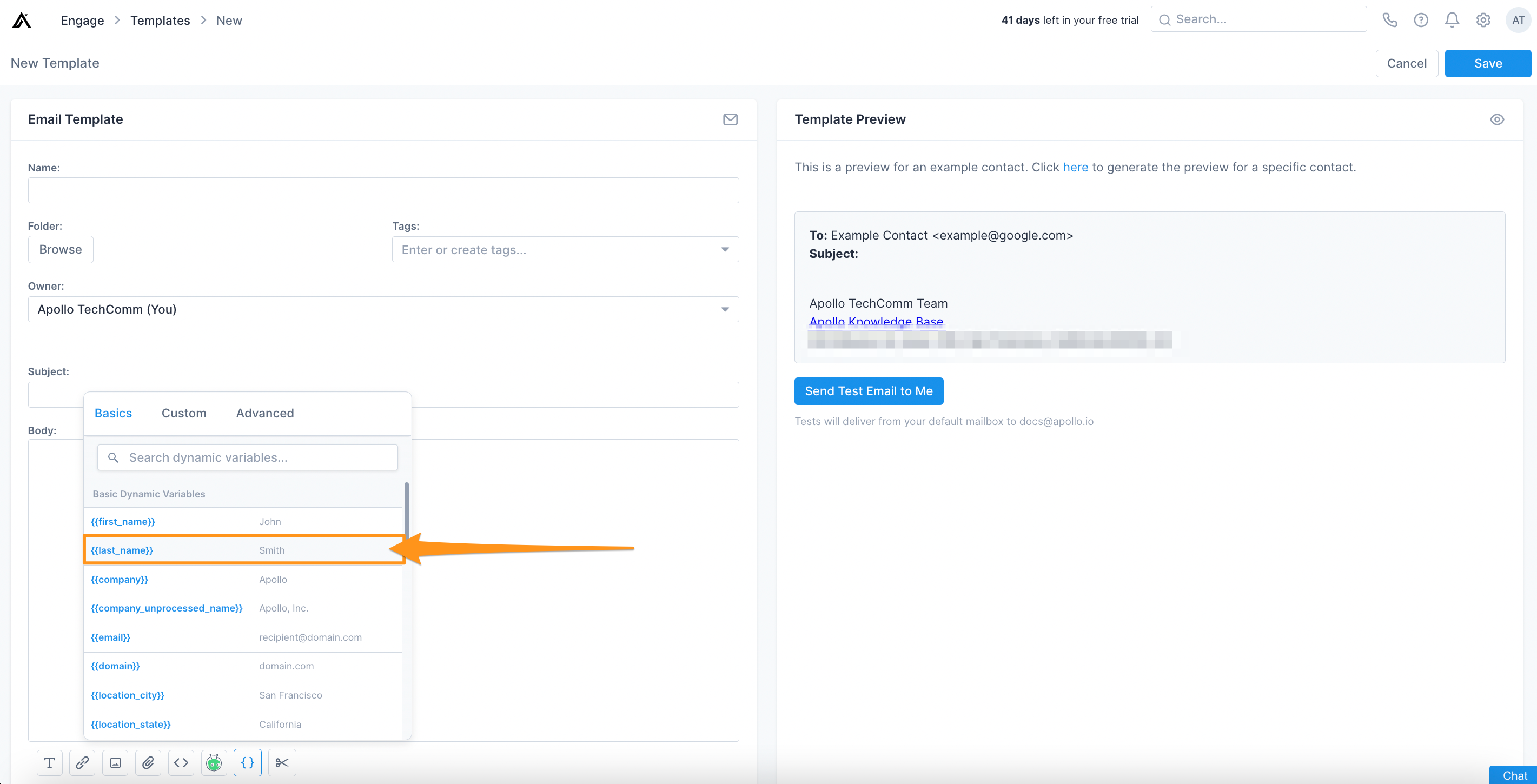
Task: Click Send Test Email to Me
Action: (868, 391)
